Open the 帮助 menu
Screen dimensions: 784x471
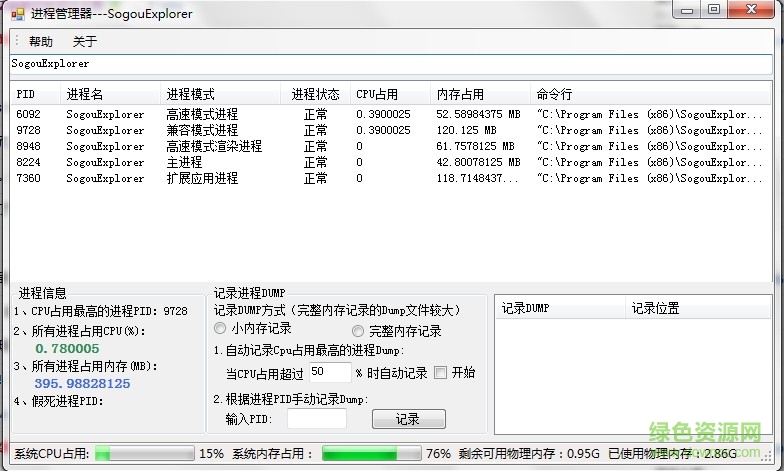40,42
